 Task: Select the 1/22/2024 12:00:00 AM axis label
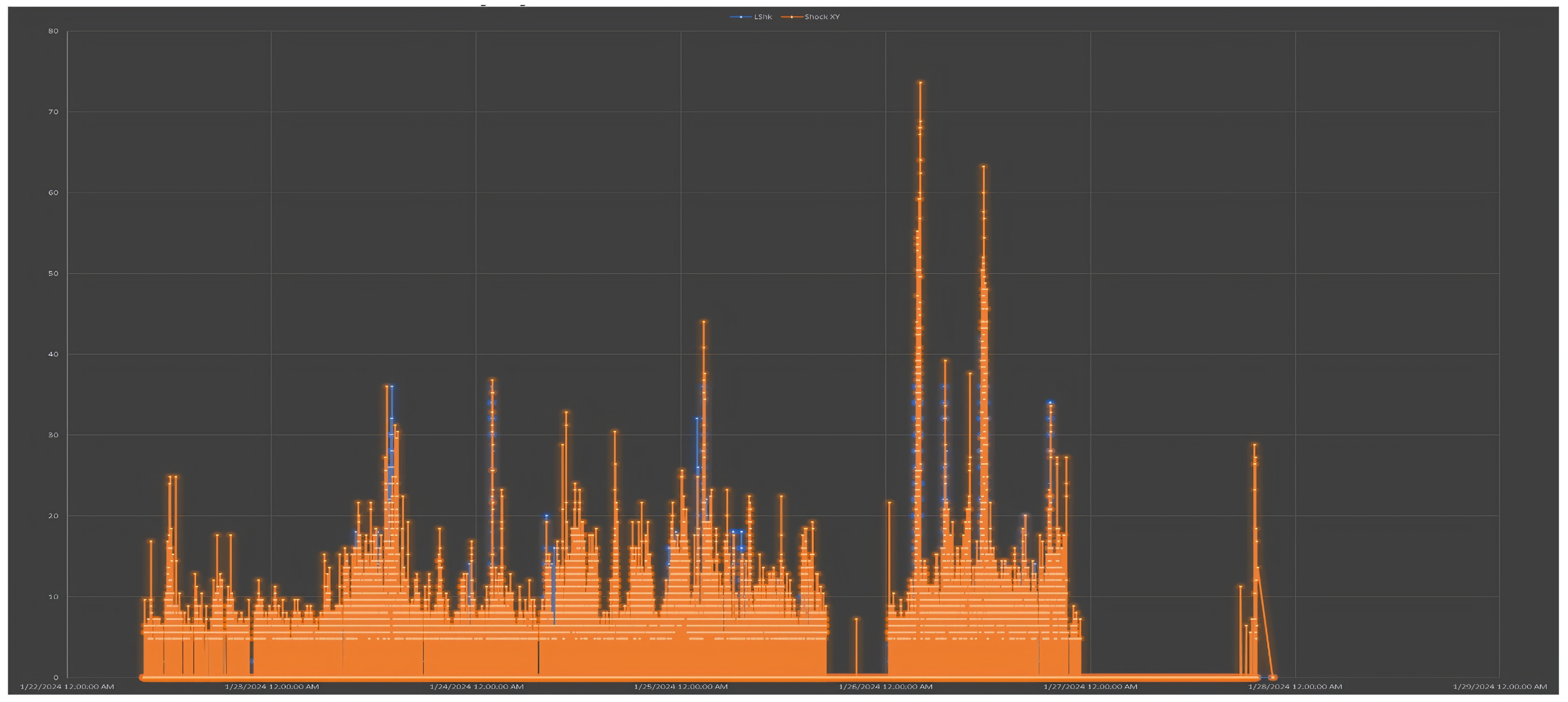coord(67,687)
